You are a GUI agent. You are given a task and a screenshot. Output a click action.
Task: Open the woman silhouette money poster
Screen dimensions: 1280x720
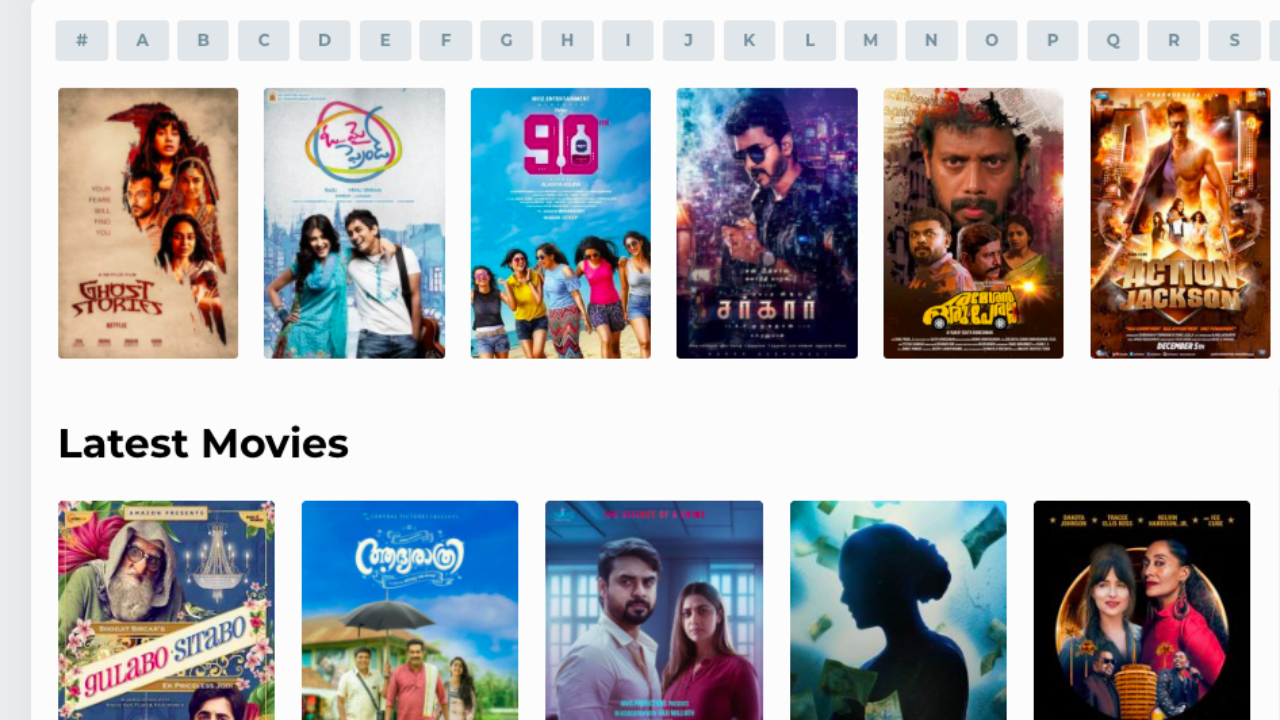(898, 610)
